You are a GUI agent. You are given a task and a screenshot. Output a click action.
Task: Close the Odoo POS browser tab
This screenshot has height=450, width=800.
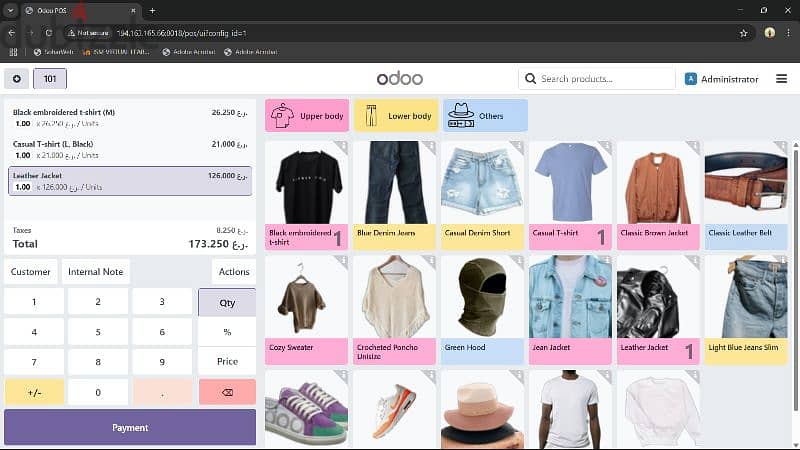coord(133,10)
